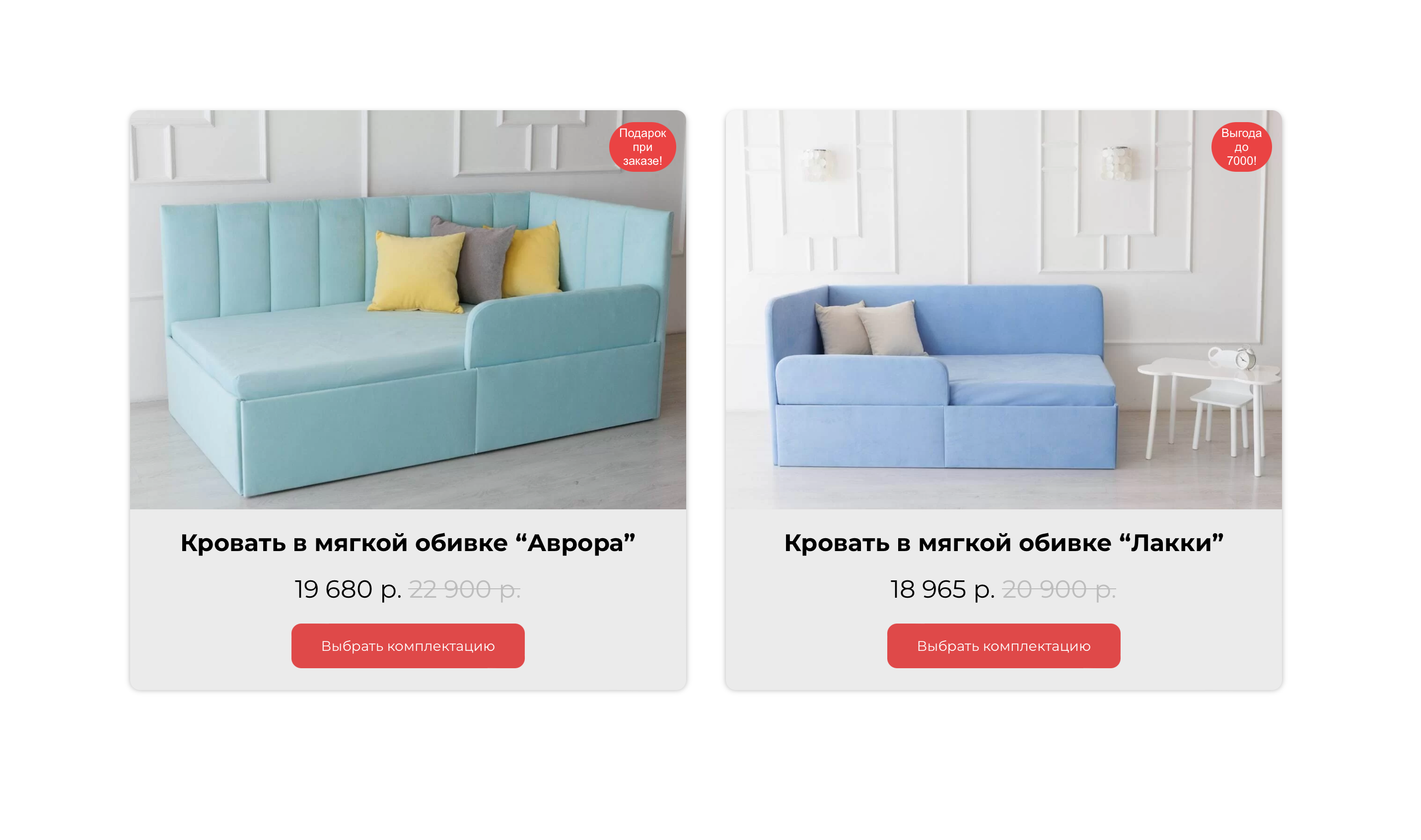Click the alarm clock on the white table
The width and height of the screenshot is (1421, 840).
1245,358
